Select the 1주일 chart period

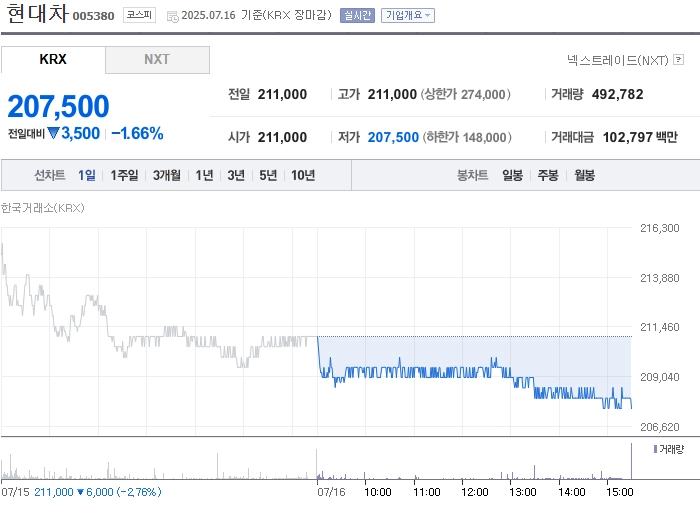point(124,175)
